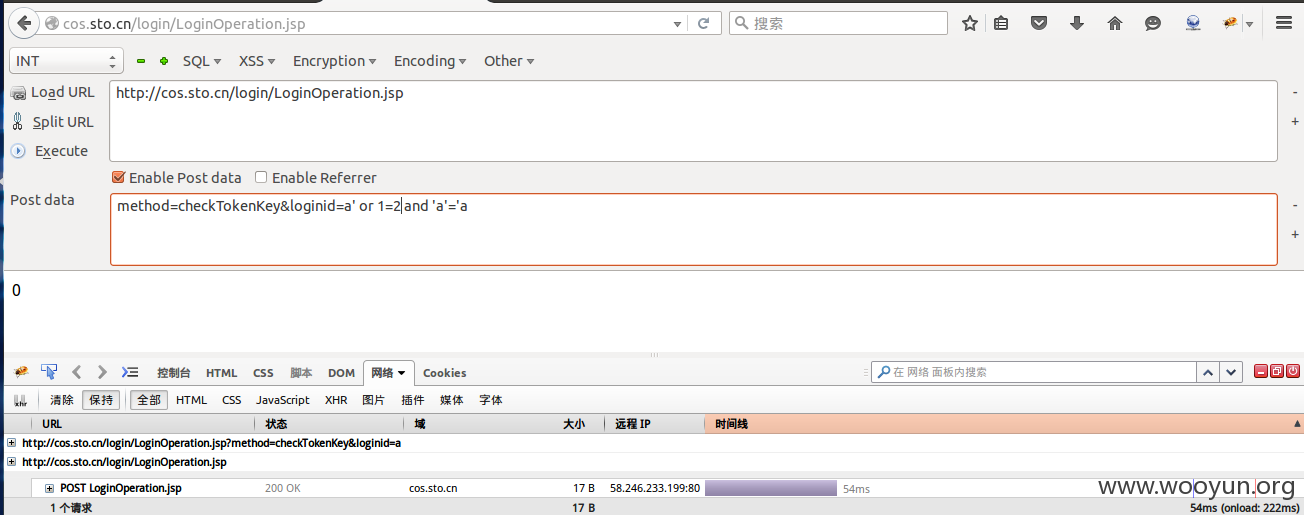Screen dimensions: 1304x515
Task: Filter requests by 图片 images
Action: pyautogui.click(x=373, y=400)
